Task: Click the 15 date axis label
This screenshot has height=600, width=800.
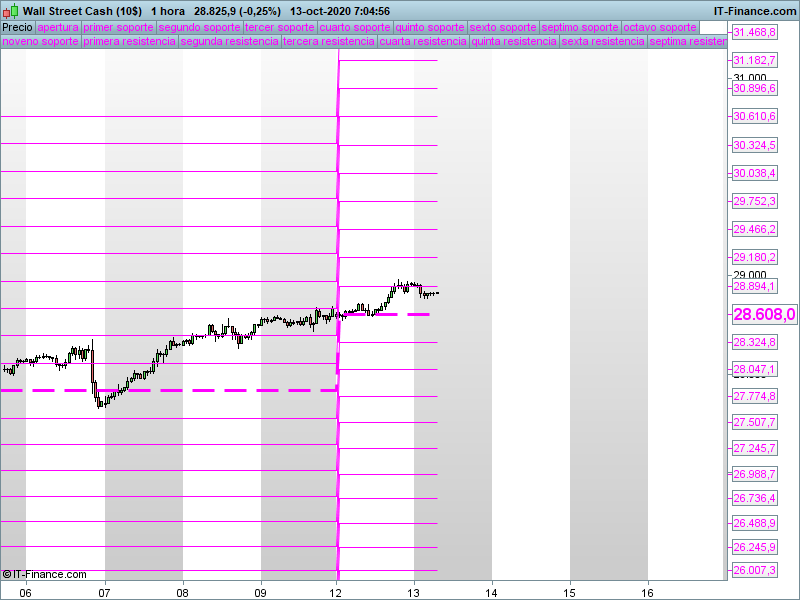Action: (569, 593)
